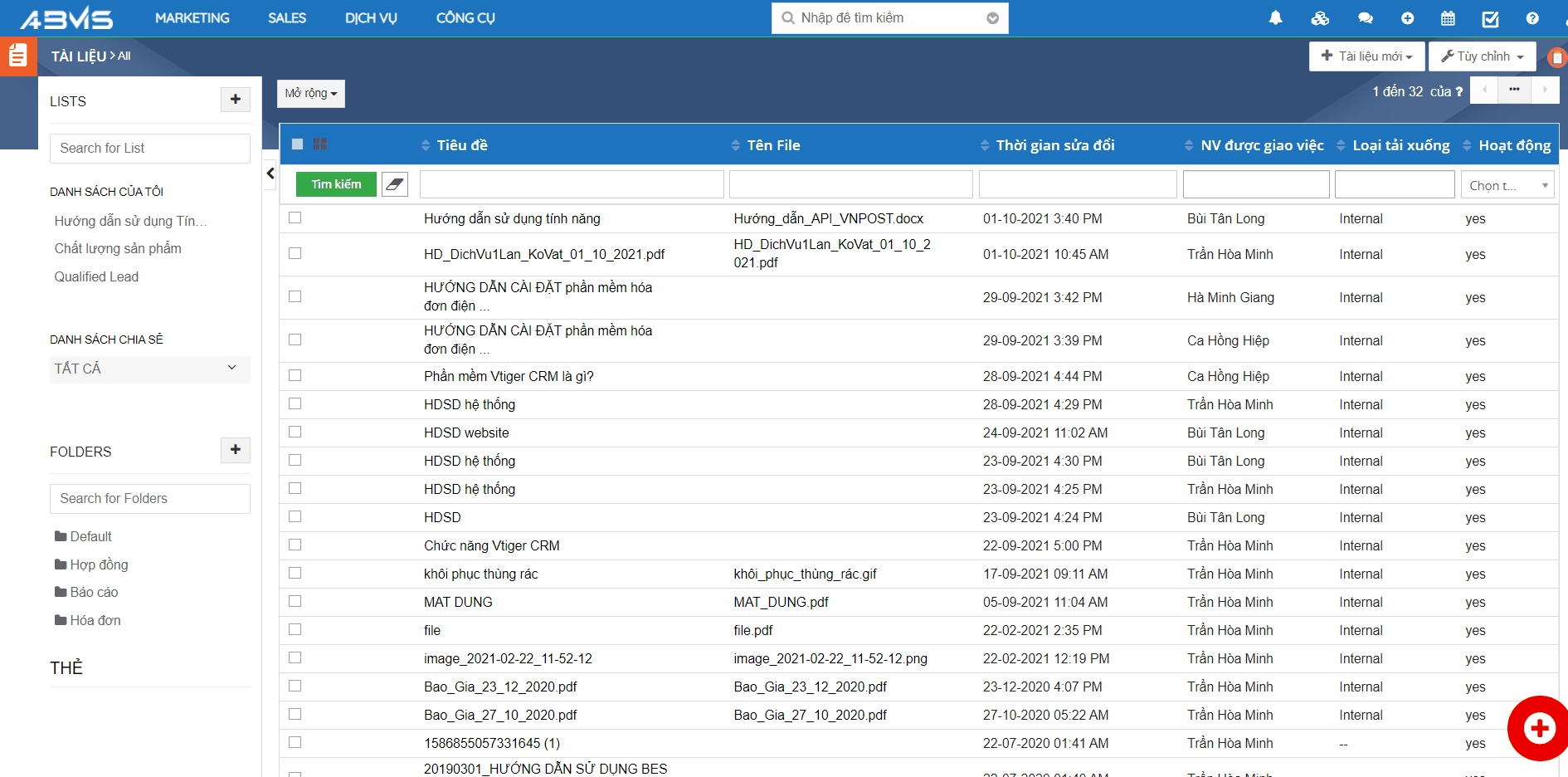Click the eraser icon to clear filters
Screen dimensions: 1568x777
click(395, 184)
